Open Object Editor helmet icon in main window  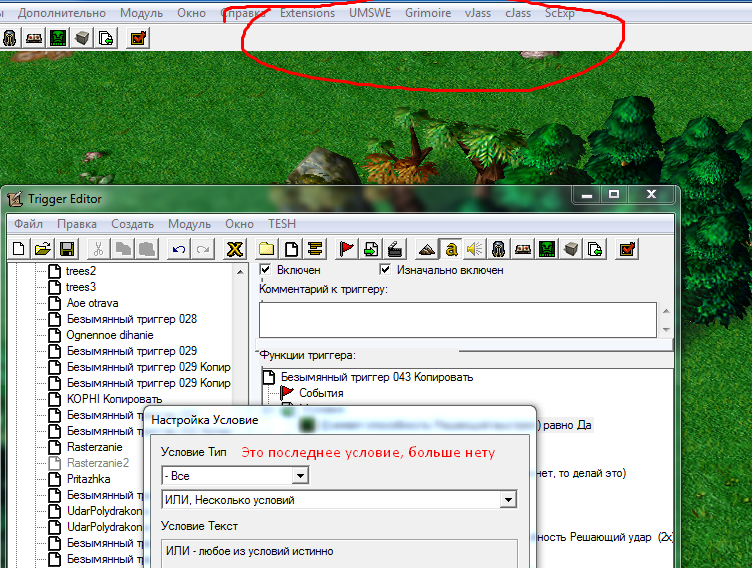pyautogui.click(x=10, y=38)
